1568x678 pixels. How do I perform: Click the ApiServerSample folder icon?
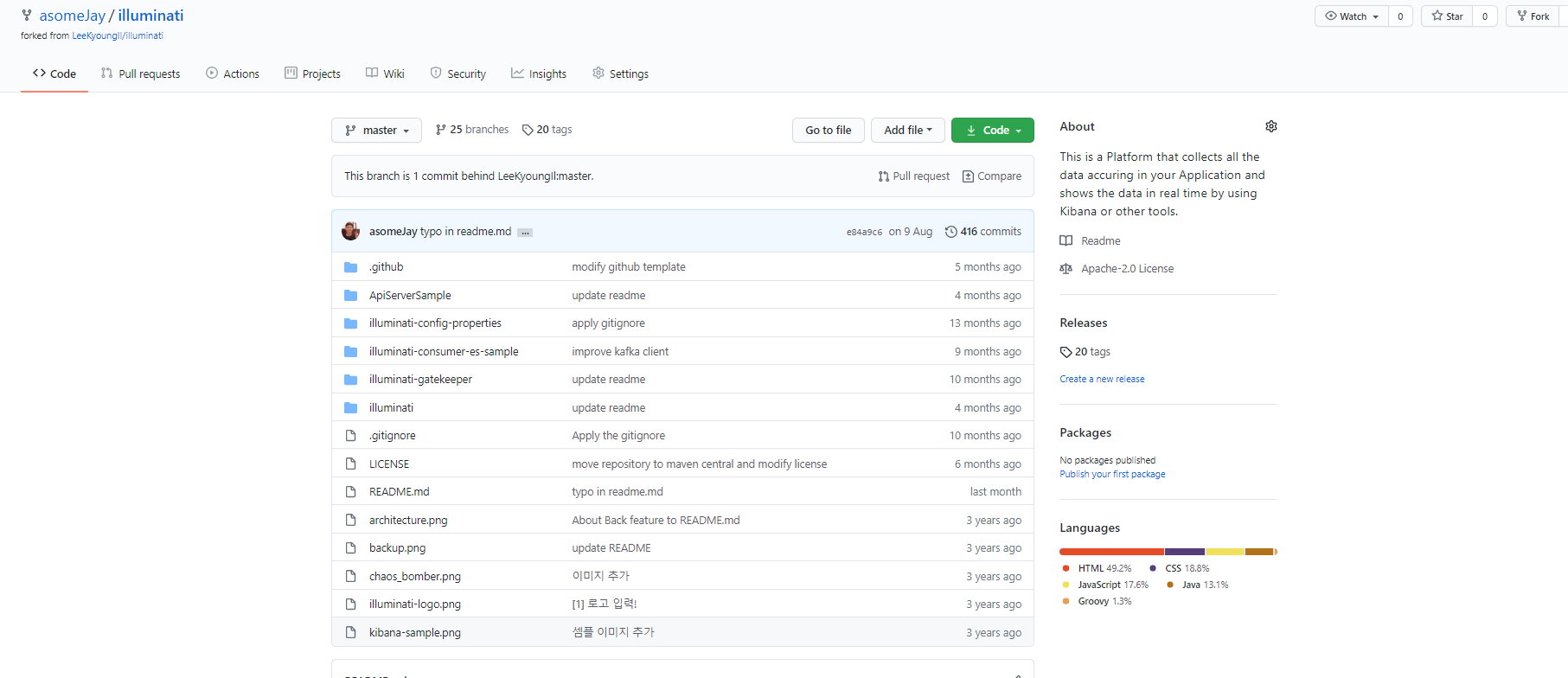click(350, 296)
